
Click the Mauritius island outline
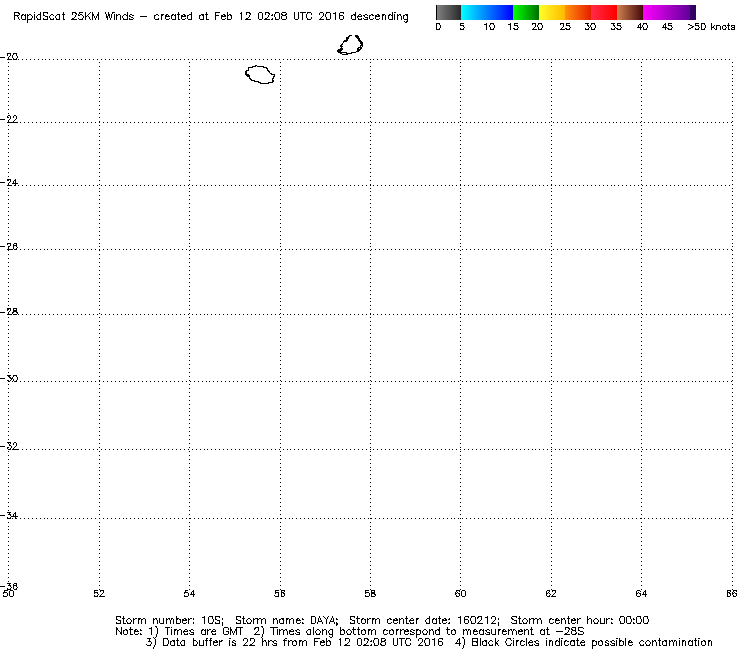click(x=350, y=45)
